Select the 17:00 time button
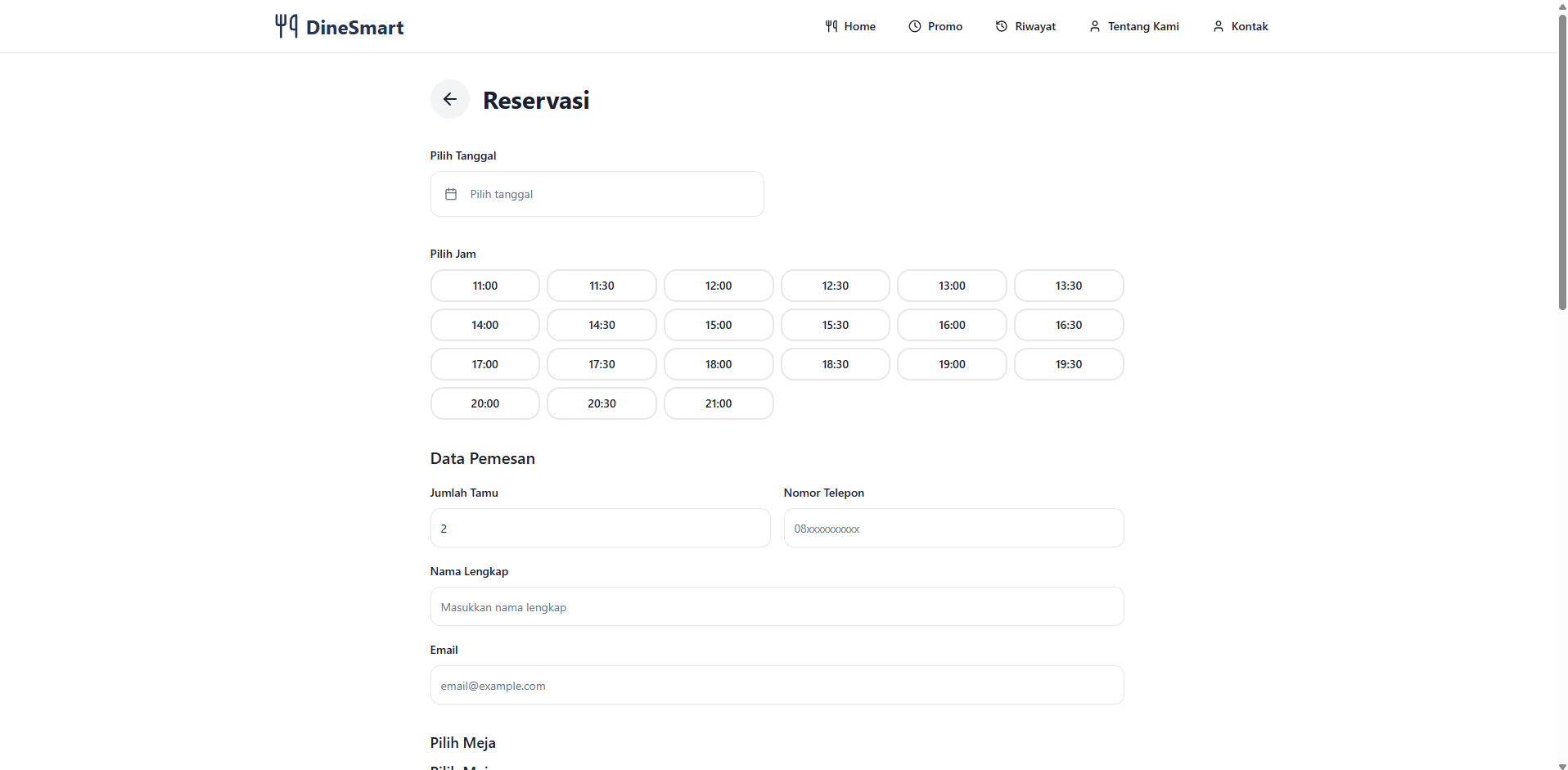The height and width of the screenshot is (770, 1568). point(484,364)
